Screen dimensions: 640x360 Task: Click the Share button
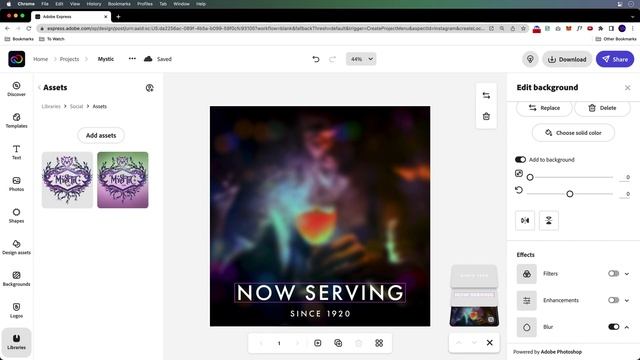(x=615, y=59)
